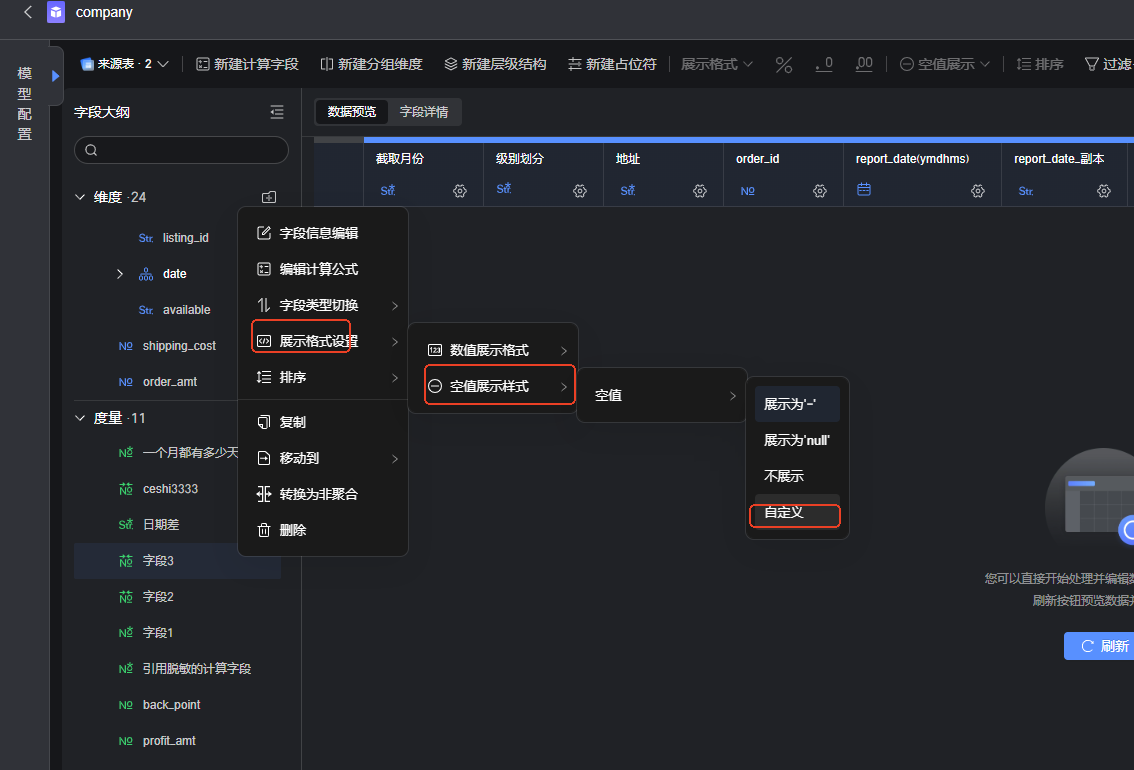Click calendar type icon under report_date column
The image size is (1134, 770).
pyautogui.click(x=865, y=190)
